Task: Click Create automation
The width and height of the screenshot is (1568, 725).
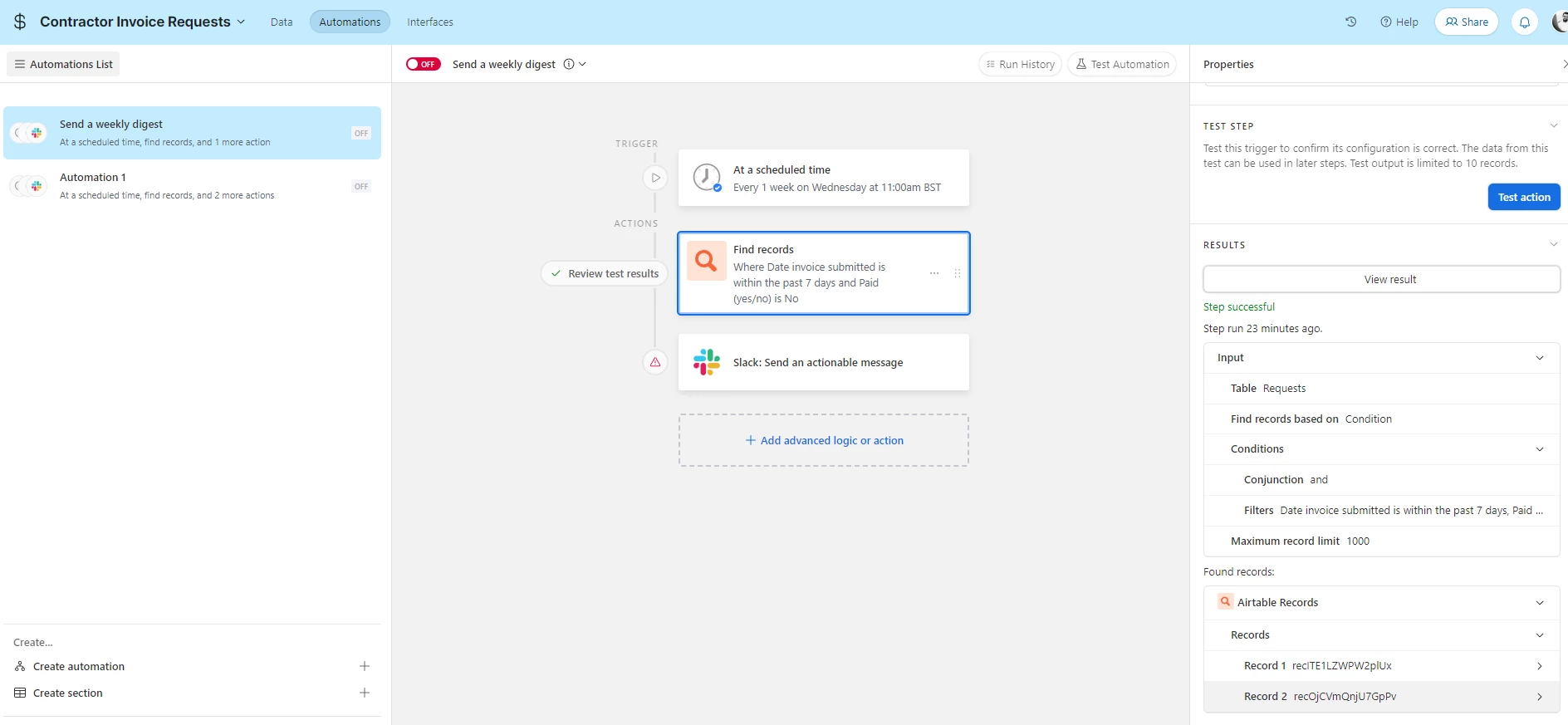Action: pos(79,666)
